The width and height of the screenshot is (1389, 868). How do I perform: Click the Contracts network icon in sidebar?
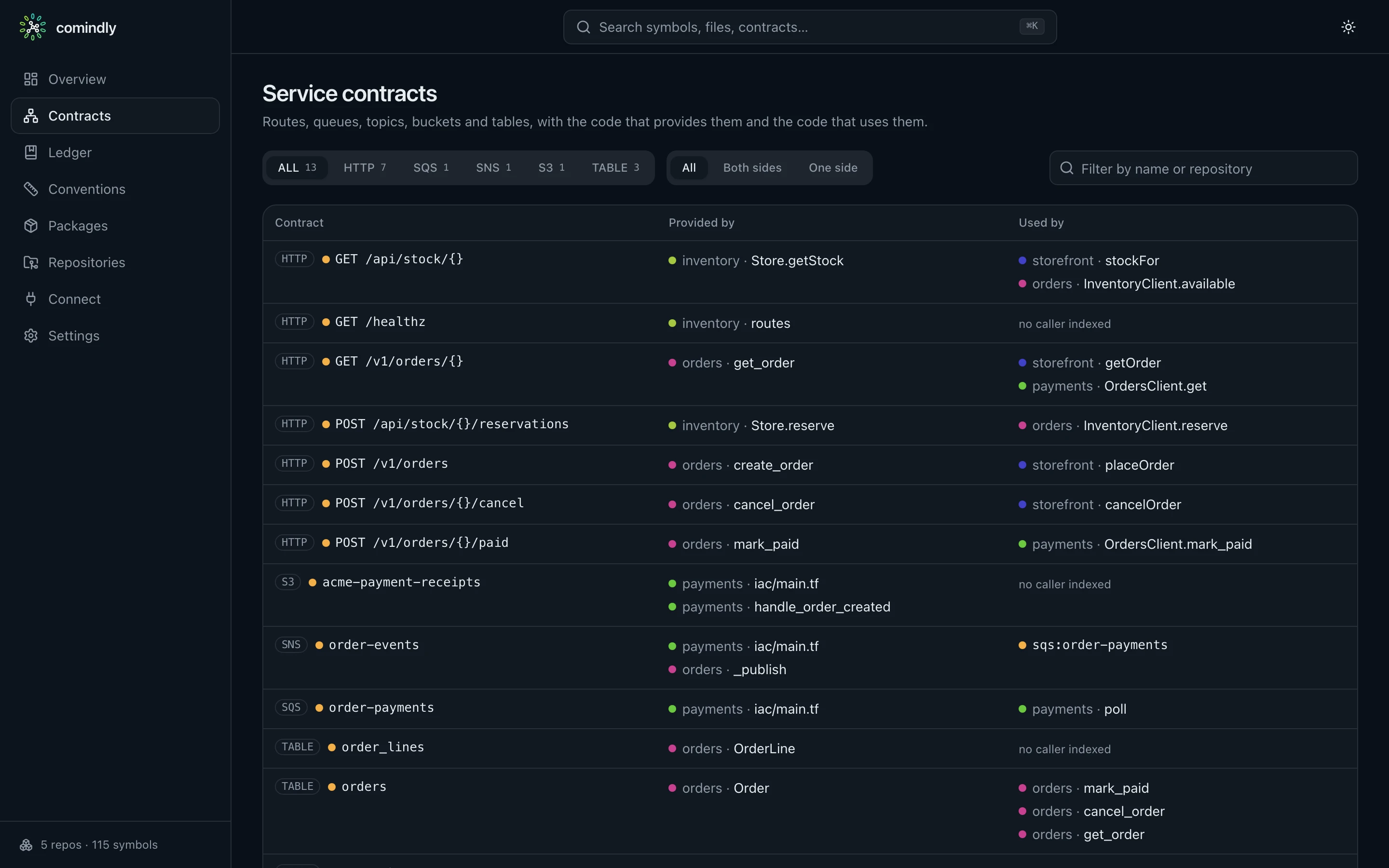click(31, 116)
